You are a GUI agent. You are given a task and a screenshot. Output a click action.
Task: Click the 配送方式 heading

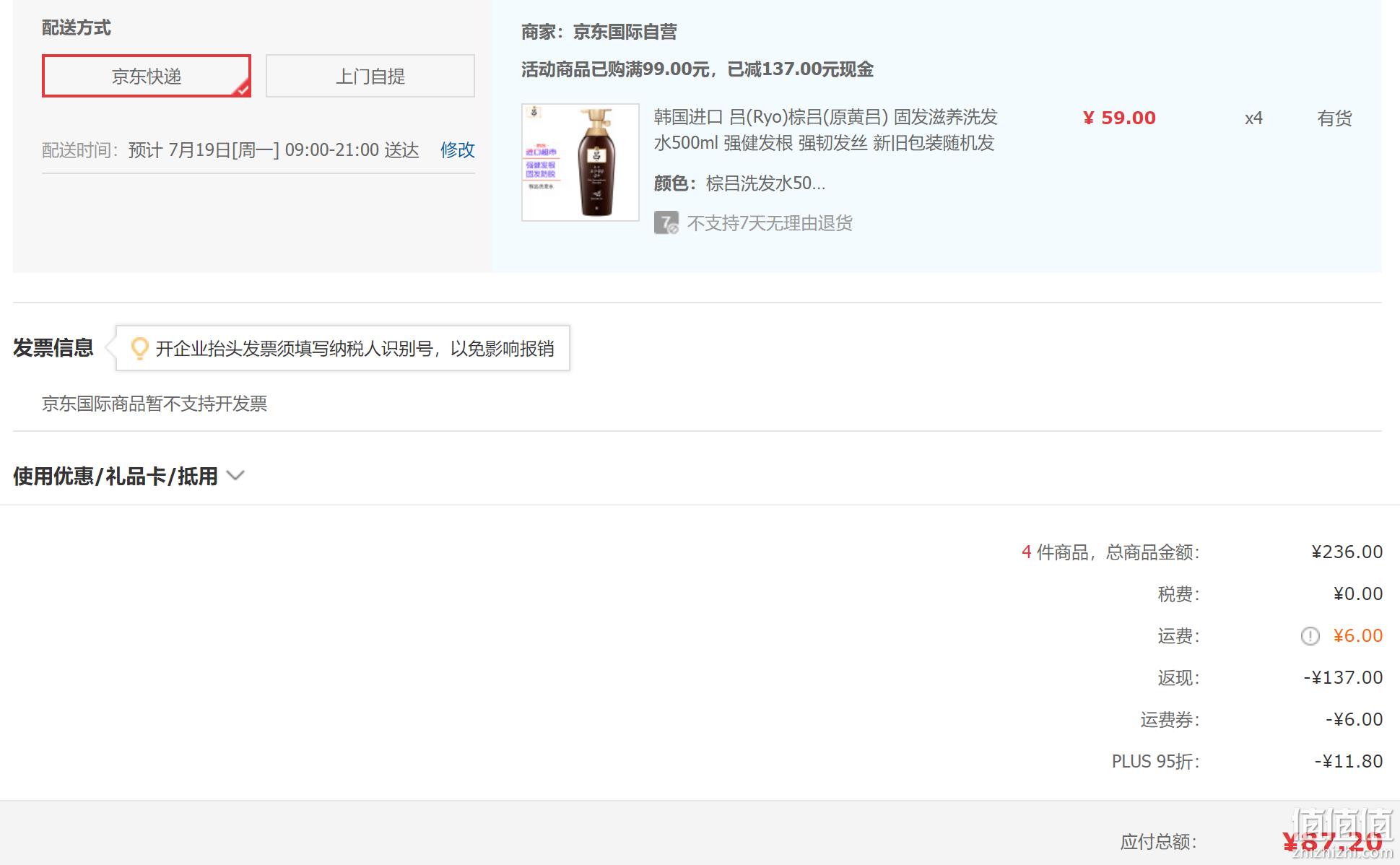point(77,27)
